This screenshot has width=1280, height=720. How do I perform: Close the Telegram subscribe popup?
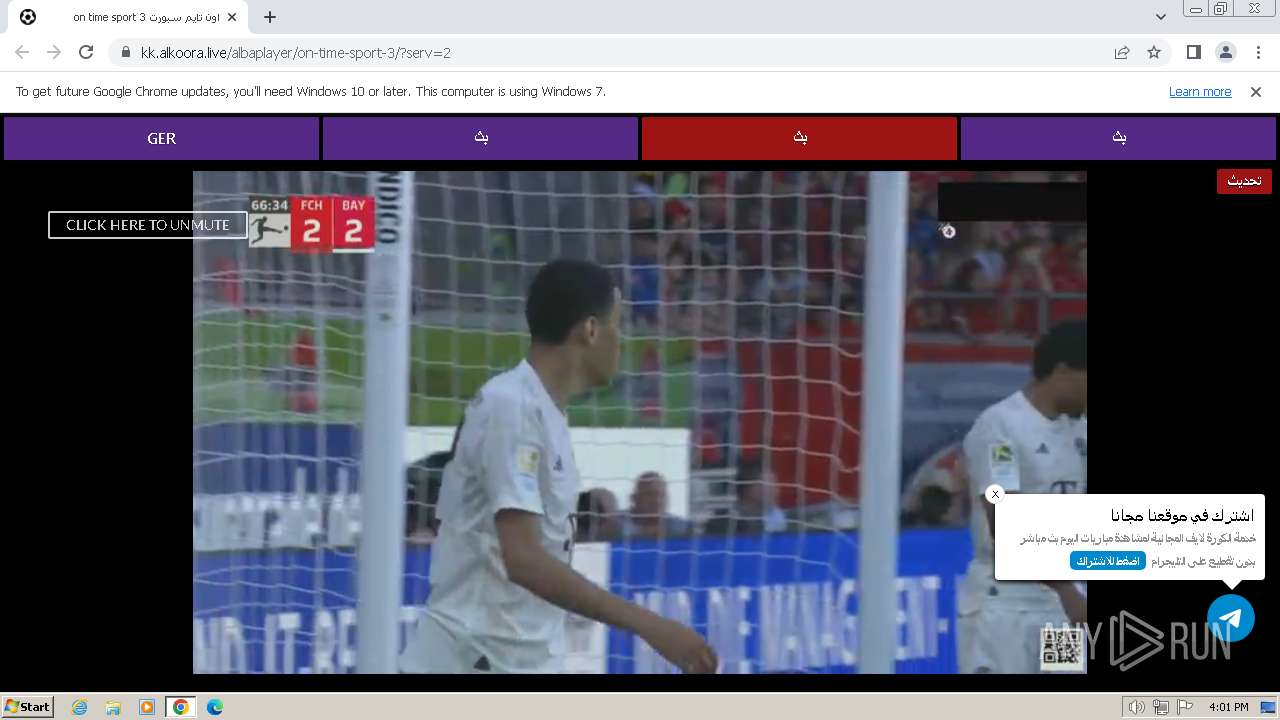[x=995, y=494]
